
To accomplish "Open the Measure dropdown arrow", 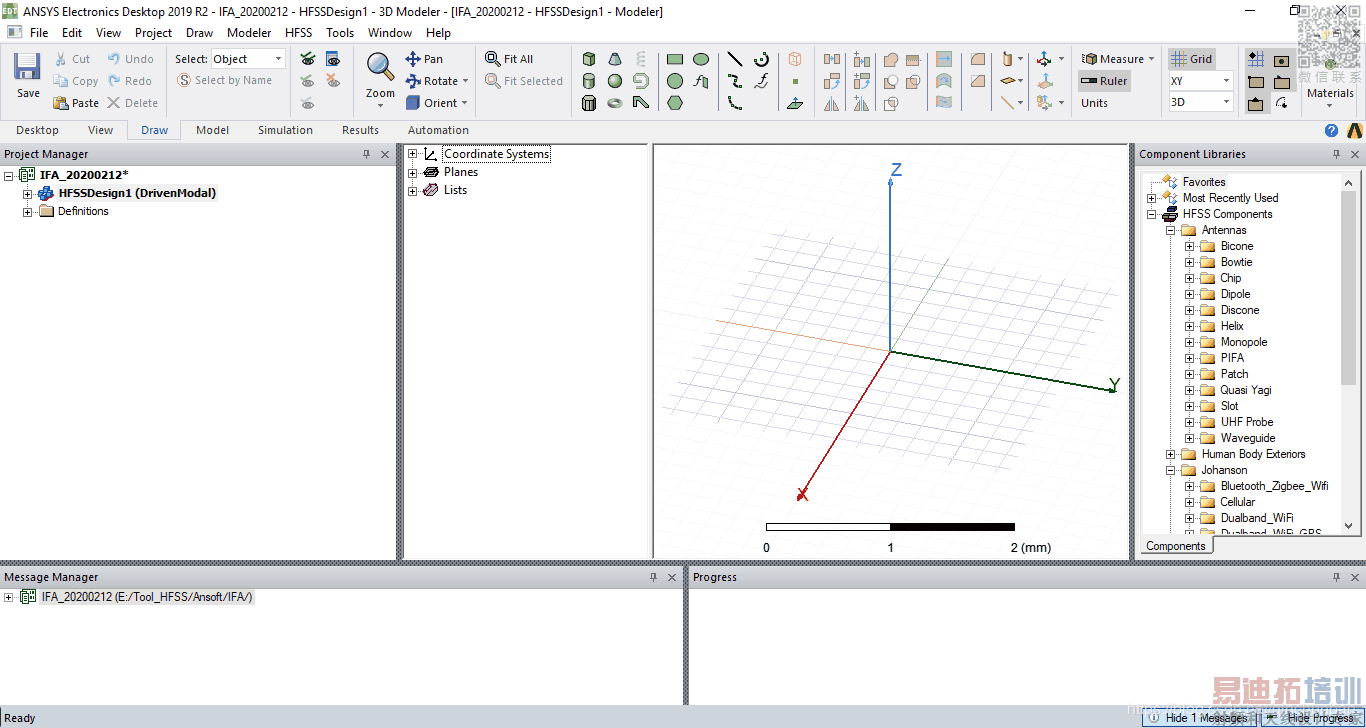I will pos(1151,59).
